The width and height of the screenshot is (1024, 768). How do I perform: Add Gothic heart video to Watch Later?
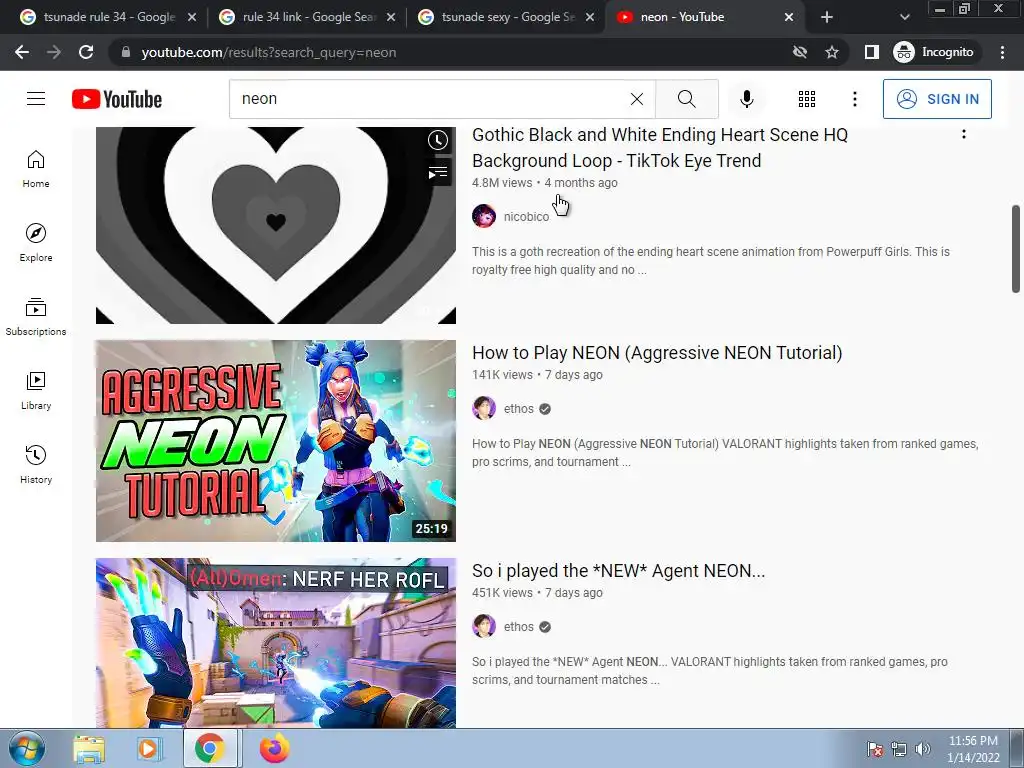(x=438, y=140)
